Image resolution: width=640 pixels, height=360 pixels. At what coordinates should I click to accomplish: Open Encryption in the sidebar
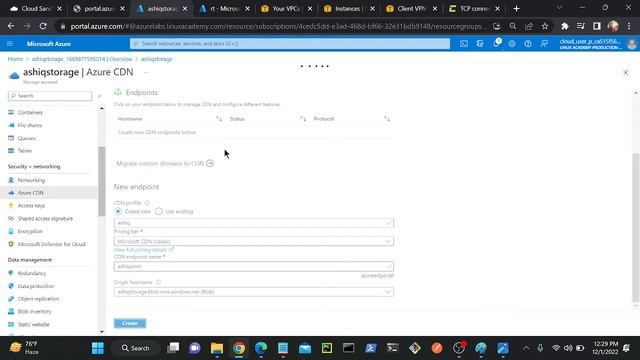tap(30, 231)
